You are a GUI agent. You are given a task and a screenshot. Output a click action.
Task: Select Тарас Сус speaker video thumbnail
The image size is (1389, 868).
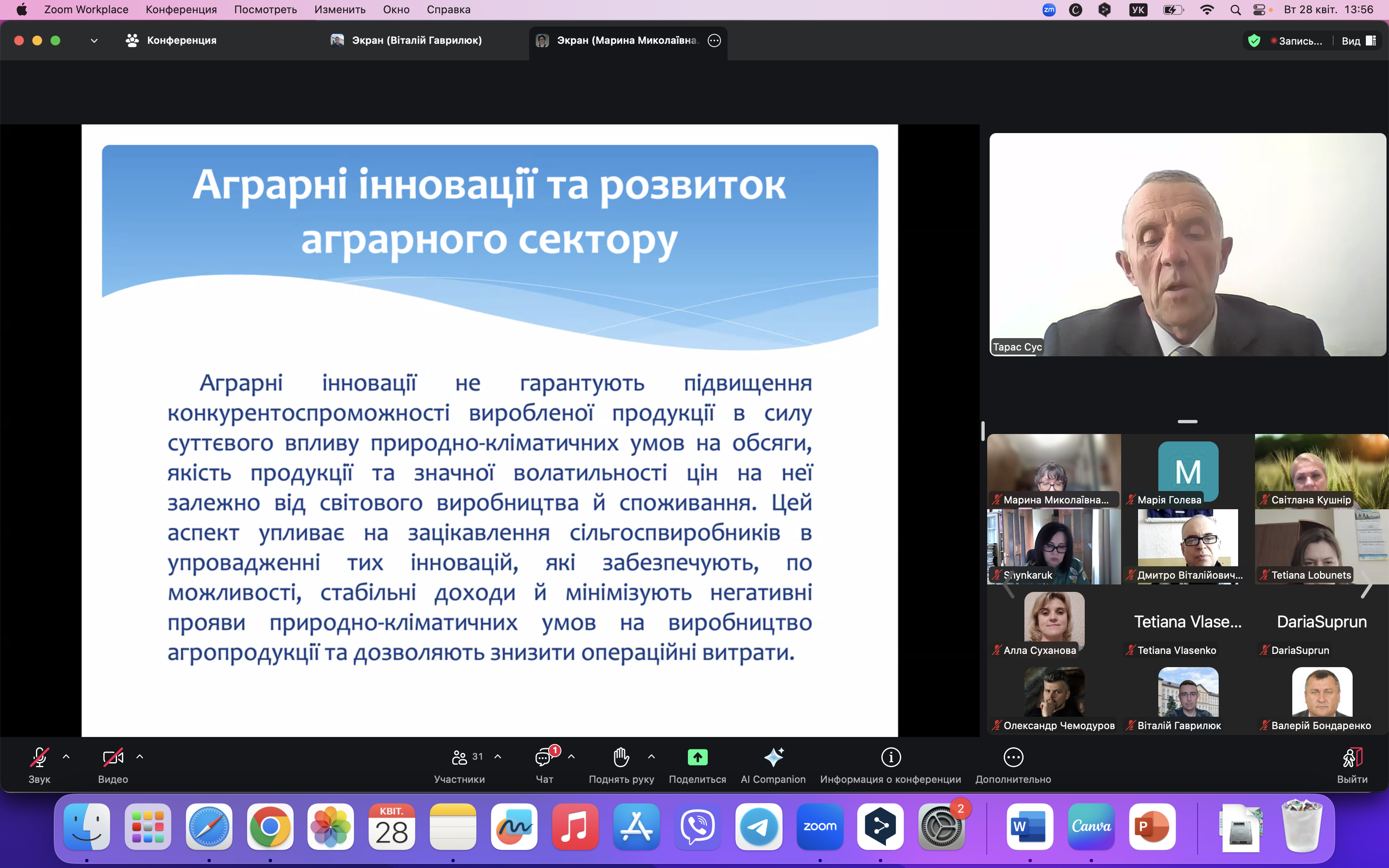(1188, 245)
